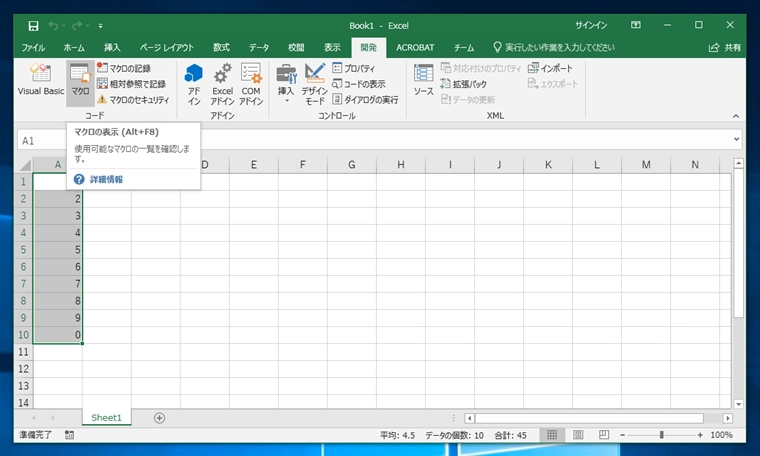
Task: Switch to Normal view in status bar
Action: click(552, 435)
